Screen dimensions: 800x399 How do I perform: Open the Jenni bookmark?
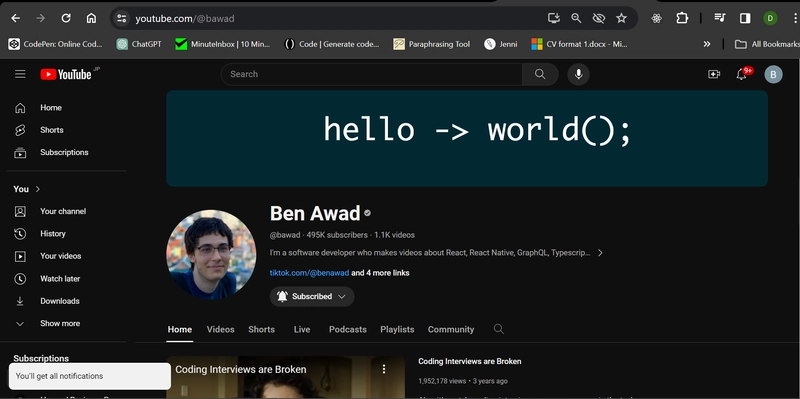[501, 44]
